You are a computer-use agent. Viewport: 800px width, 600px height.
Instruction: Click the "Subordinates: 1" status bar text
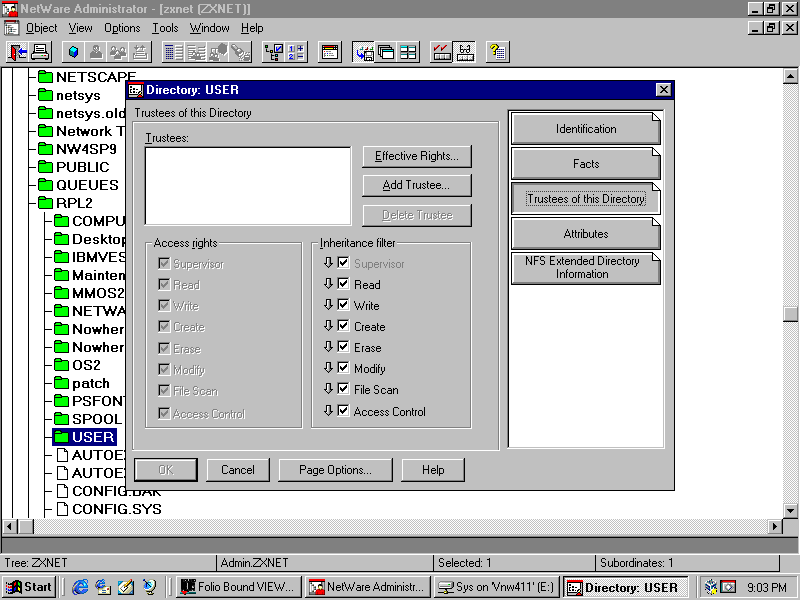point(636,563)
